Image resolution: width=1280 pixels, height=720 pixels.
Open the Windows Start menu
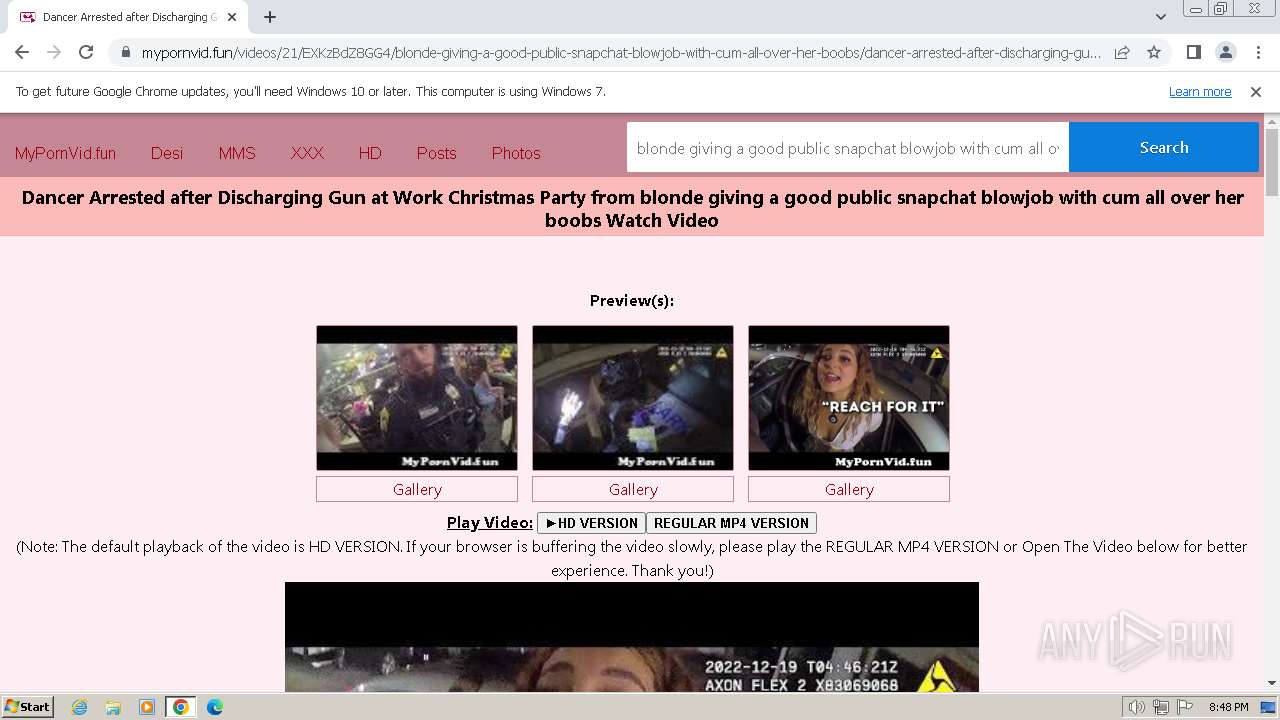(x=28, y=706)
